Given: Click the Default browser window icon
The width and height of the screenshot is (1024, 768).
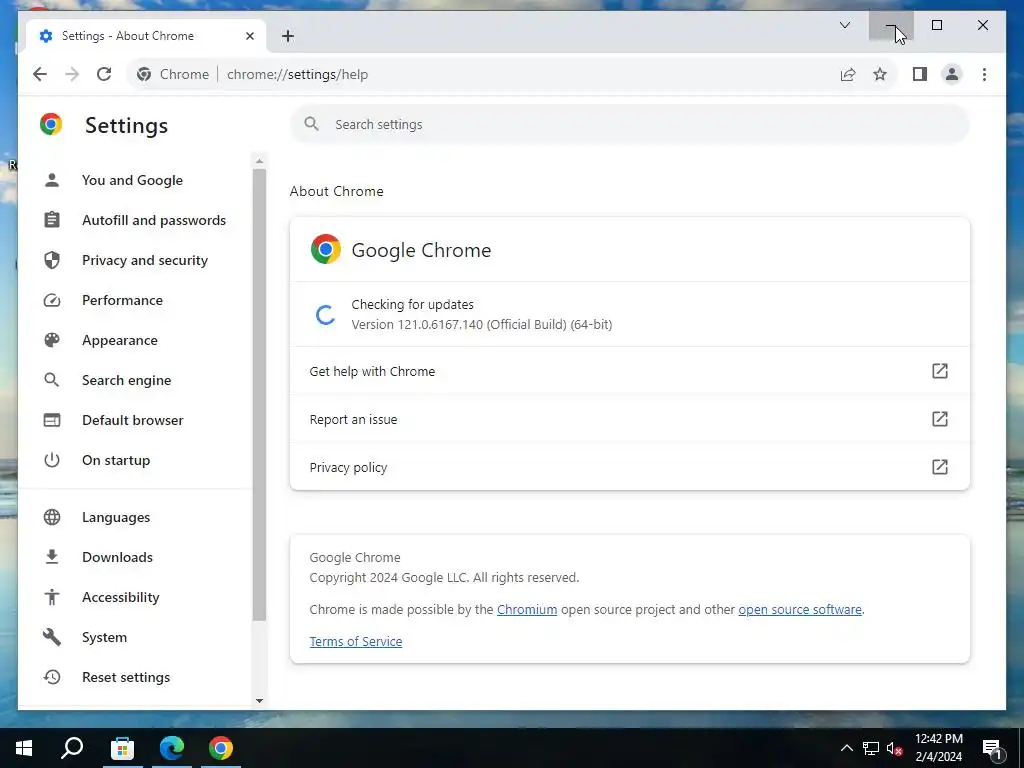Looking at the screenshot, I should [x=52, y=420].
